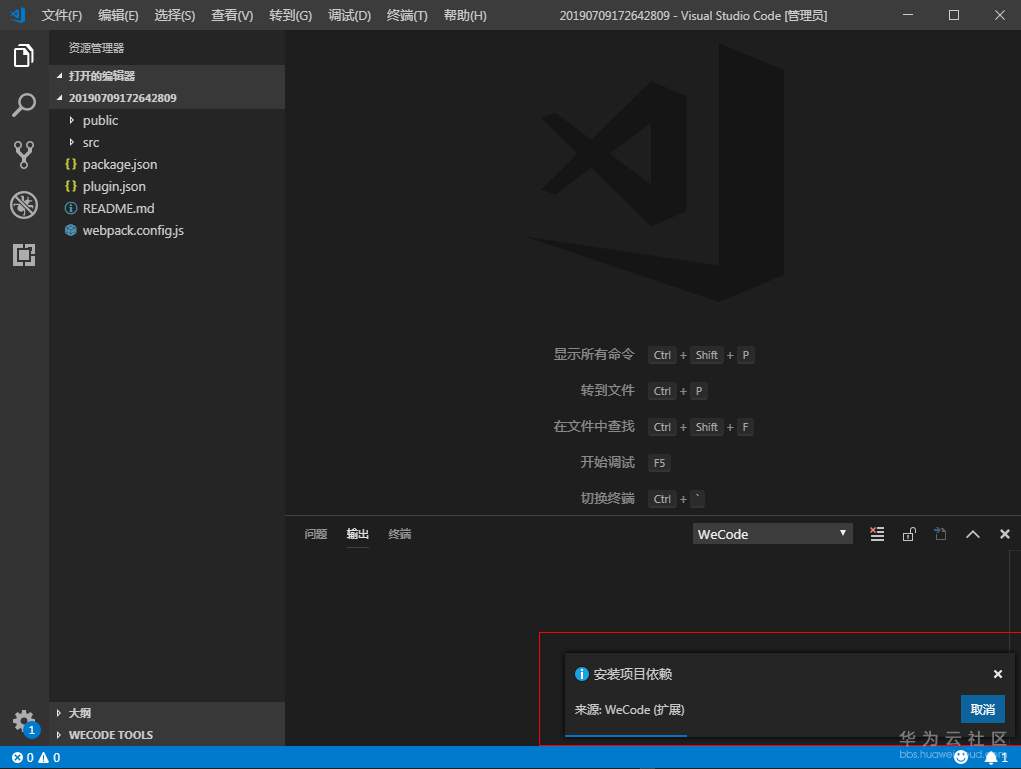Collapse the 20190709172642809 project folder
This screenshot has width=1021, height=769.
(x=60, y=98)
